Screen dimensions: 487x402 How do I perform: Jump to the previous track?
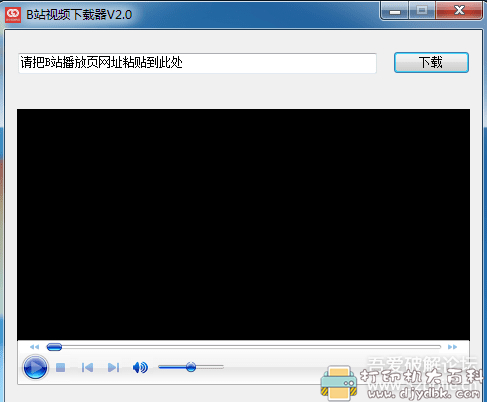(x=87, y=367)
